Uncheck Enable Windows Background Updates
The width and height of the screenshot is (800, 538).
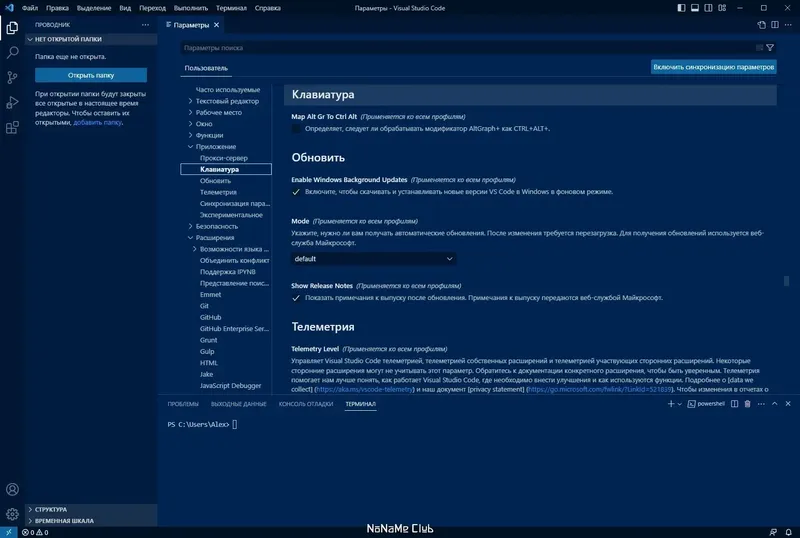[296, 192]
